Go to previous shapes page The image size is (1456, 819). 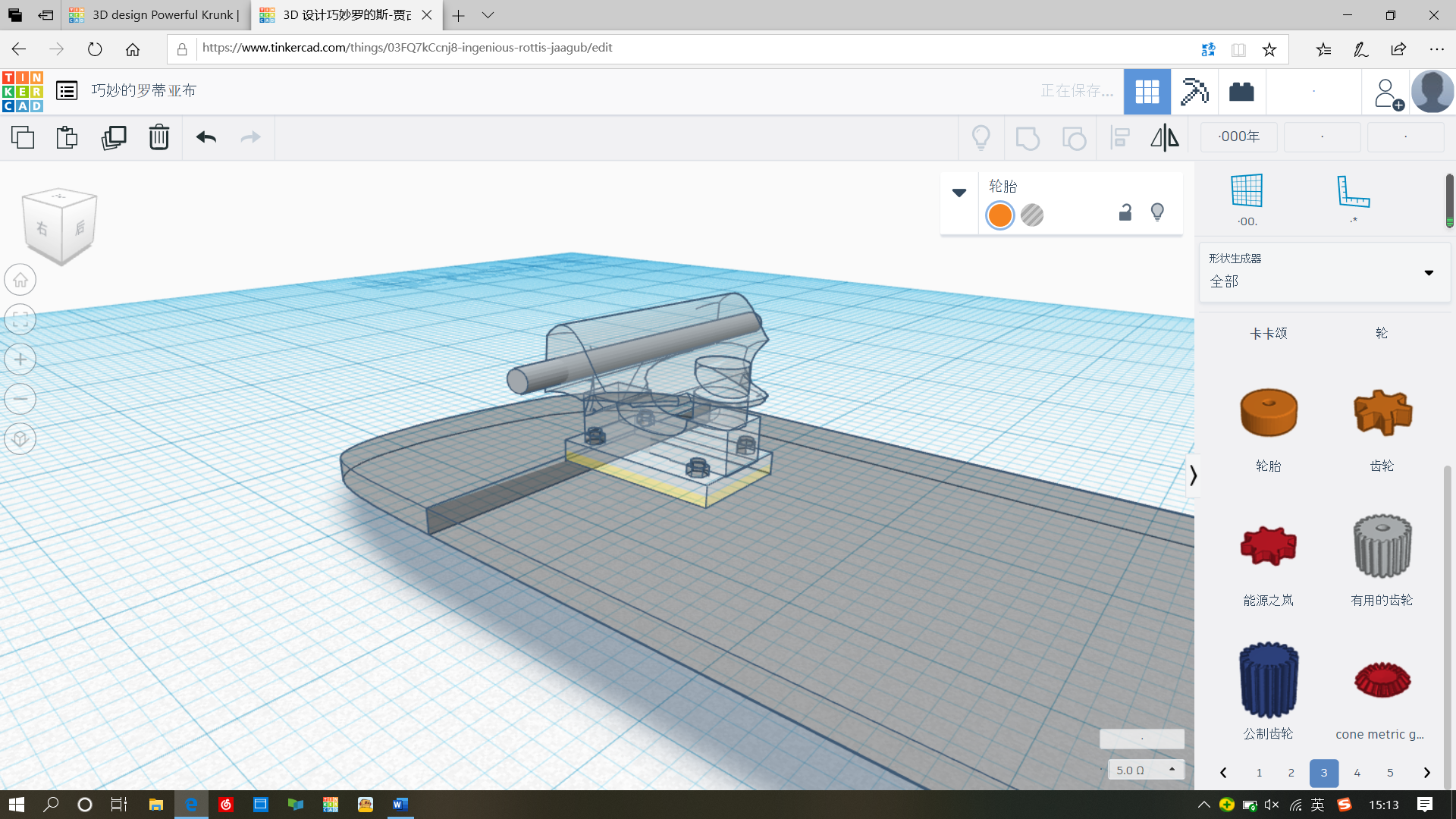point(1223,773)
